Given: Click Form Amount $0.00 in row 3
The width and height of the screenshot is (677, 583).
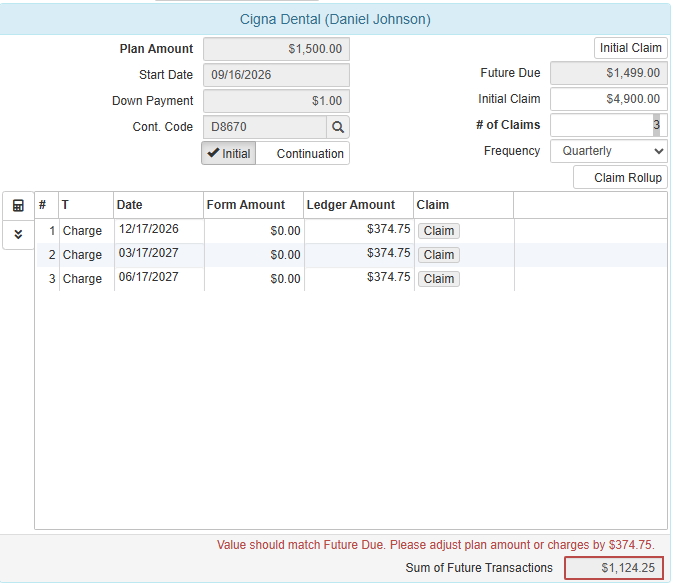Looking at the screenshot, I should 254,279.
